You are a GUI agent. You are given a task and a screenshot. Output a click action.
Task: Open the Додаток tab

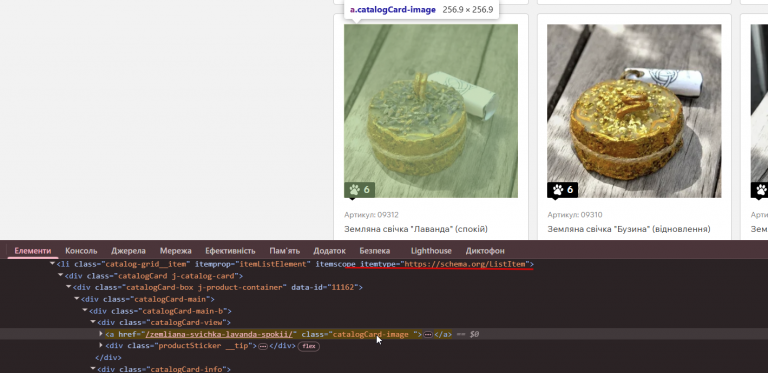pos(330,251)
